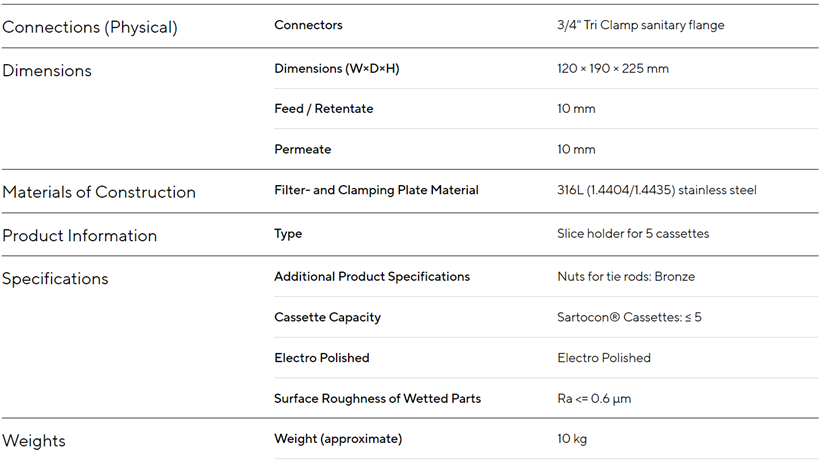Click the Feed / Retentate label
The image size is (821, 463).
(x=324, y=109)
